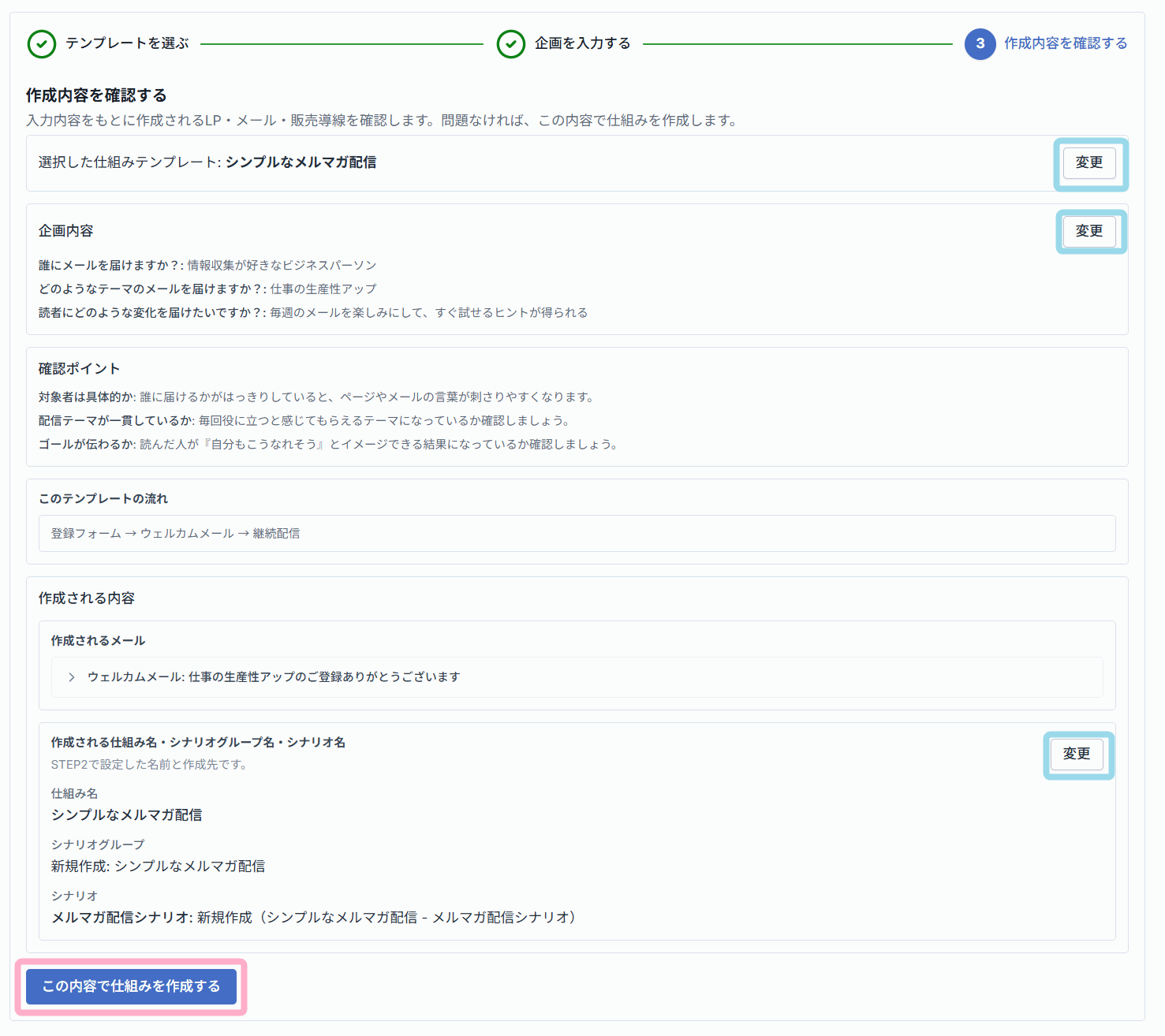Click the 確認ポイント heading
The image size is (1165, 1036).
point(80,369)
